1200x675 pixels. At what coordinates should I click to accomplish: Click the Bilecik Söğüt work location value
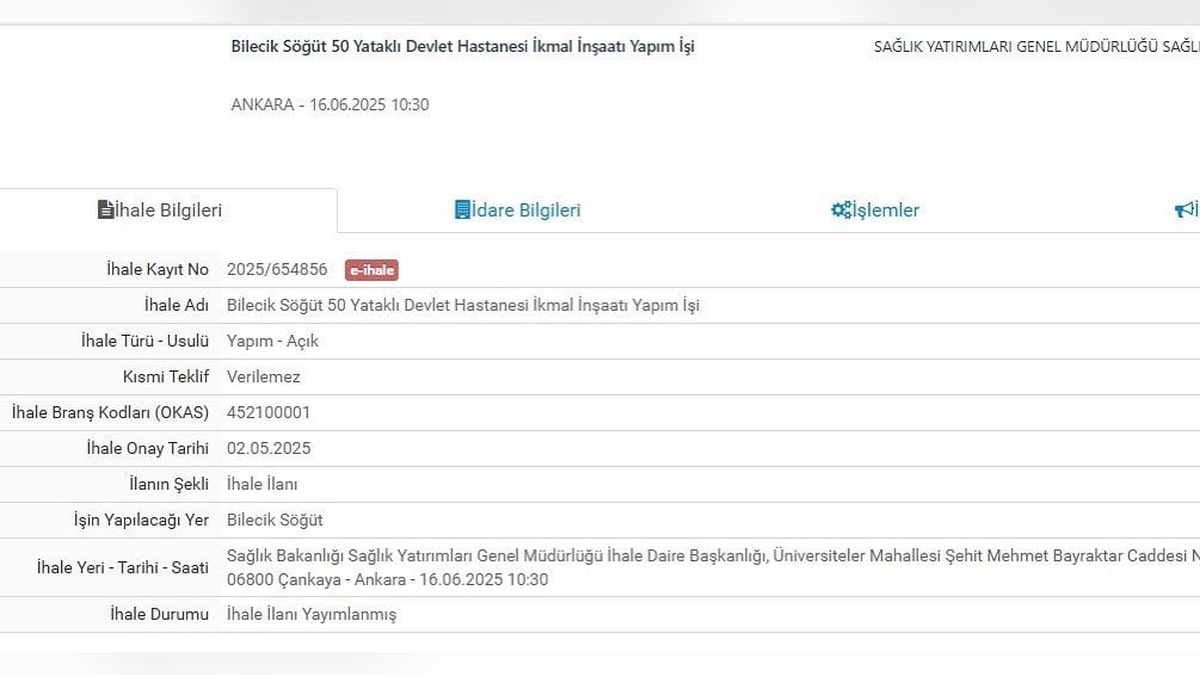point(275,520)
